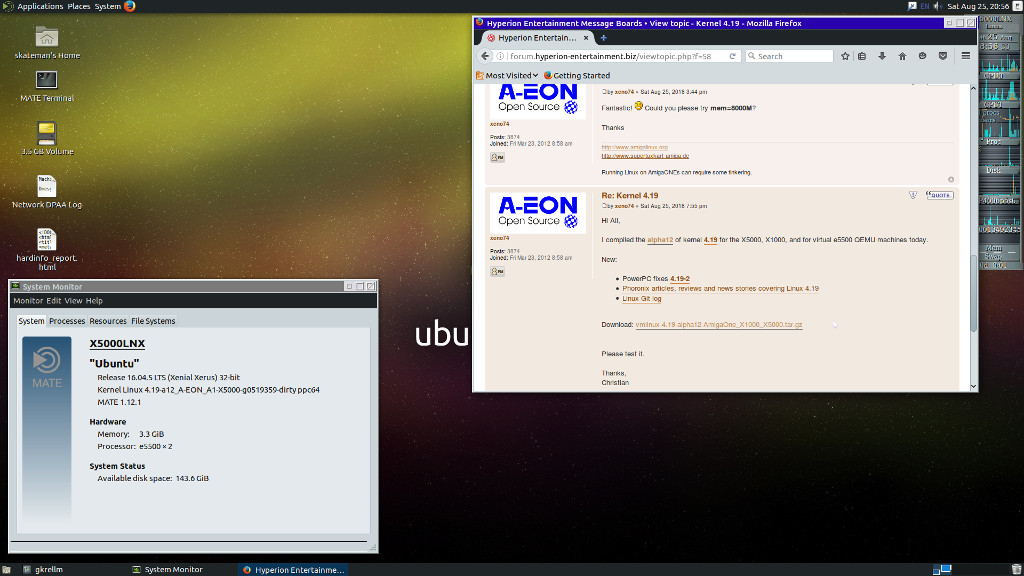This screenshot has width=1024, height=576.
Task: Show site information icon in Firefox address bar
Action: [500, 56]
